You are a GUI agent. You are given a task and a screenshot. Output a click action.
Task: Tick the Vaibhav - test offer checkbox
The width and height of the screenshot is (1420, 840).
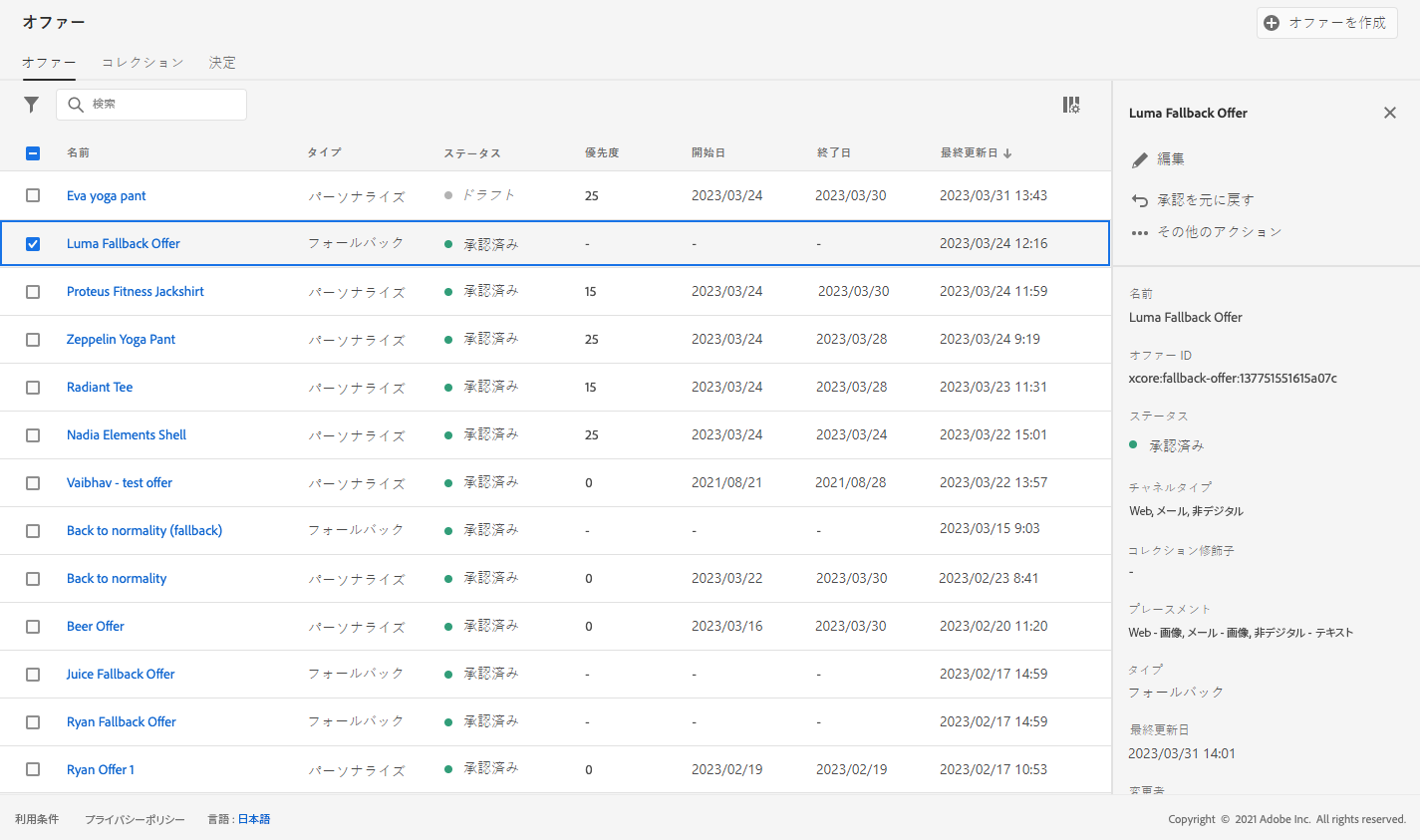point(33,483)
